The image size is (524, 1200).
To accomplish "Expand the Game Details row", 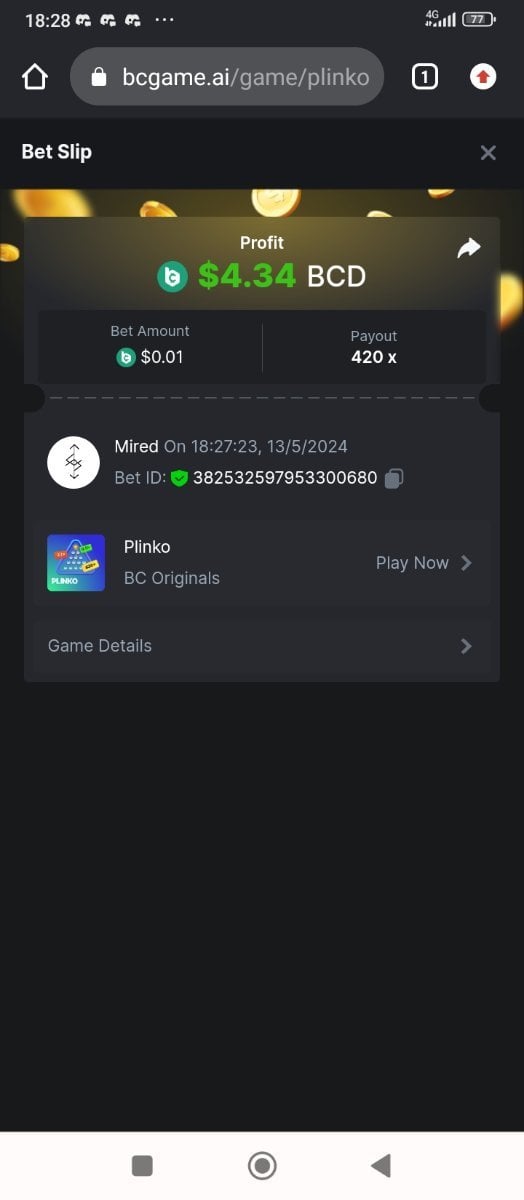I will pos(262,646).
